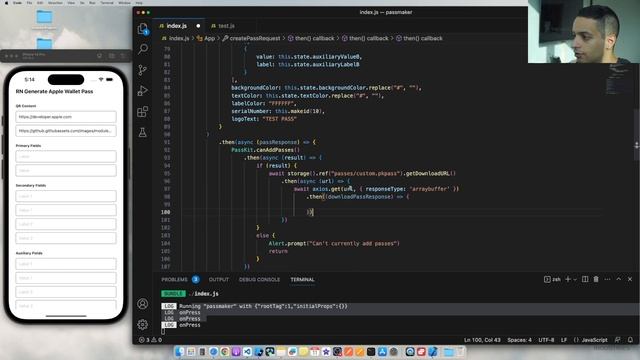Click the logoText "TEST PASS" line

pyautogui.click(x=264, y=119)
